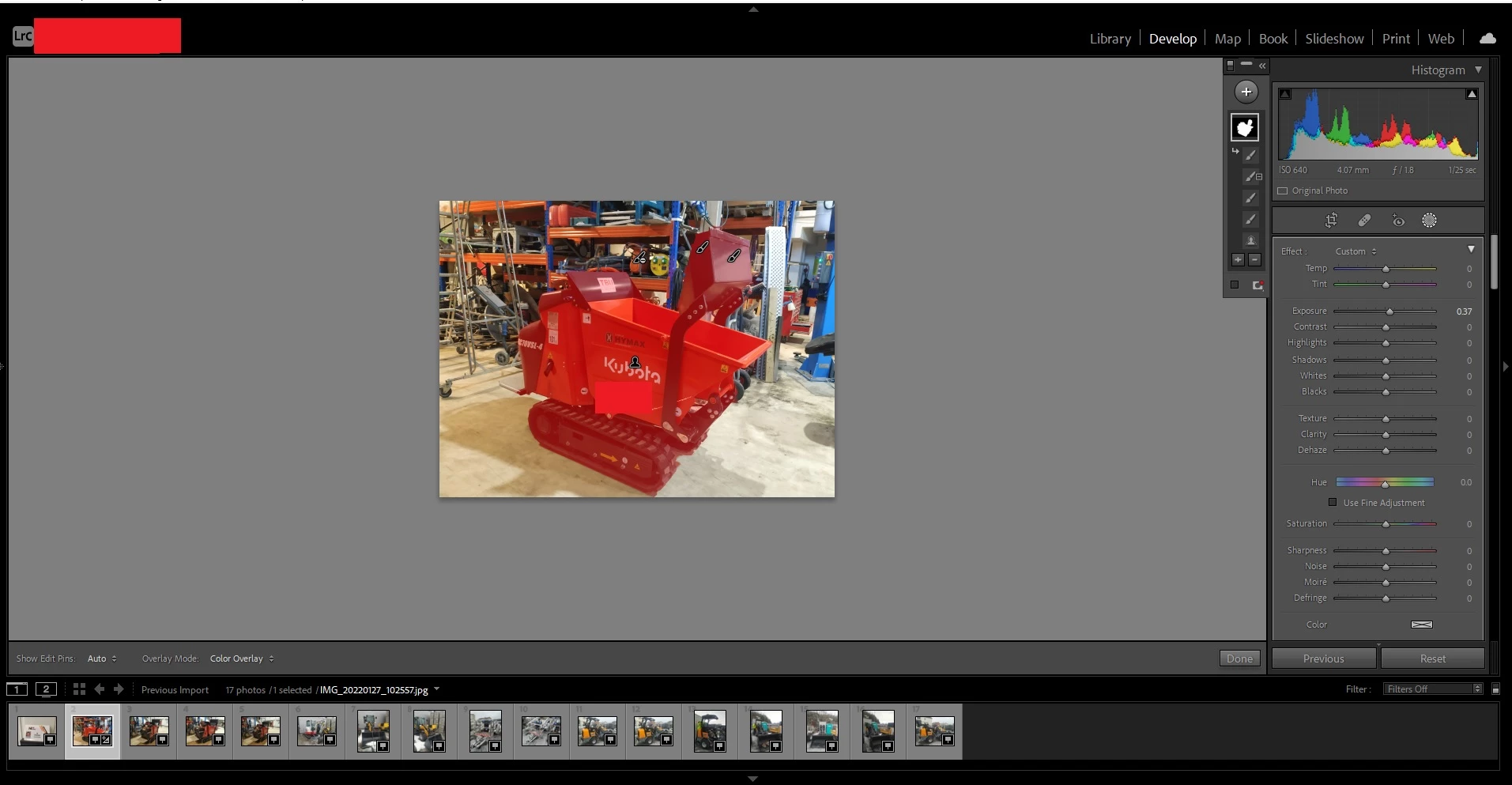This screenshot has height=785, width=1512.
Task: Open the Effect Custom preset dropdown
Action: [x=1356, y=251]
